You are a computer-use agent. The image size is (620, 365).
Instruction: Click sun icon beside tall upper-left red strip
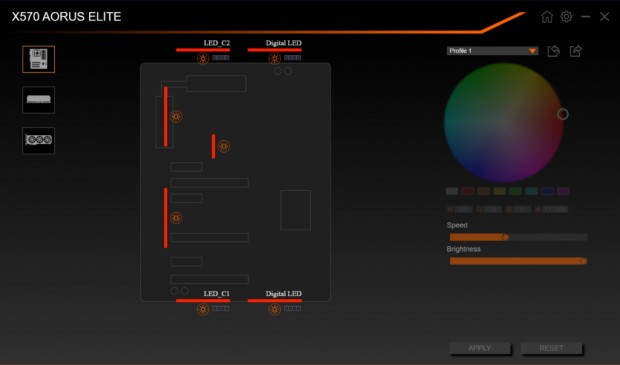click(x=176, y=117)
